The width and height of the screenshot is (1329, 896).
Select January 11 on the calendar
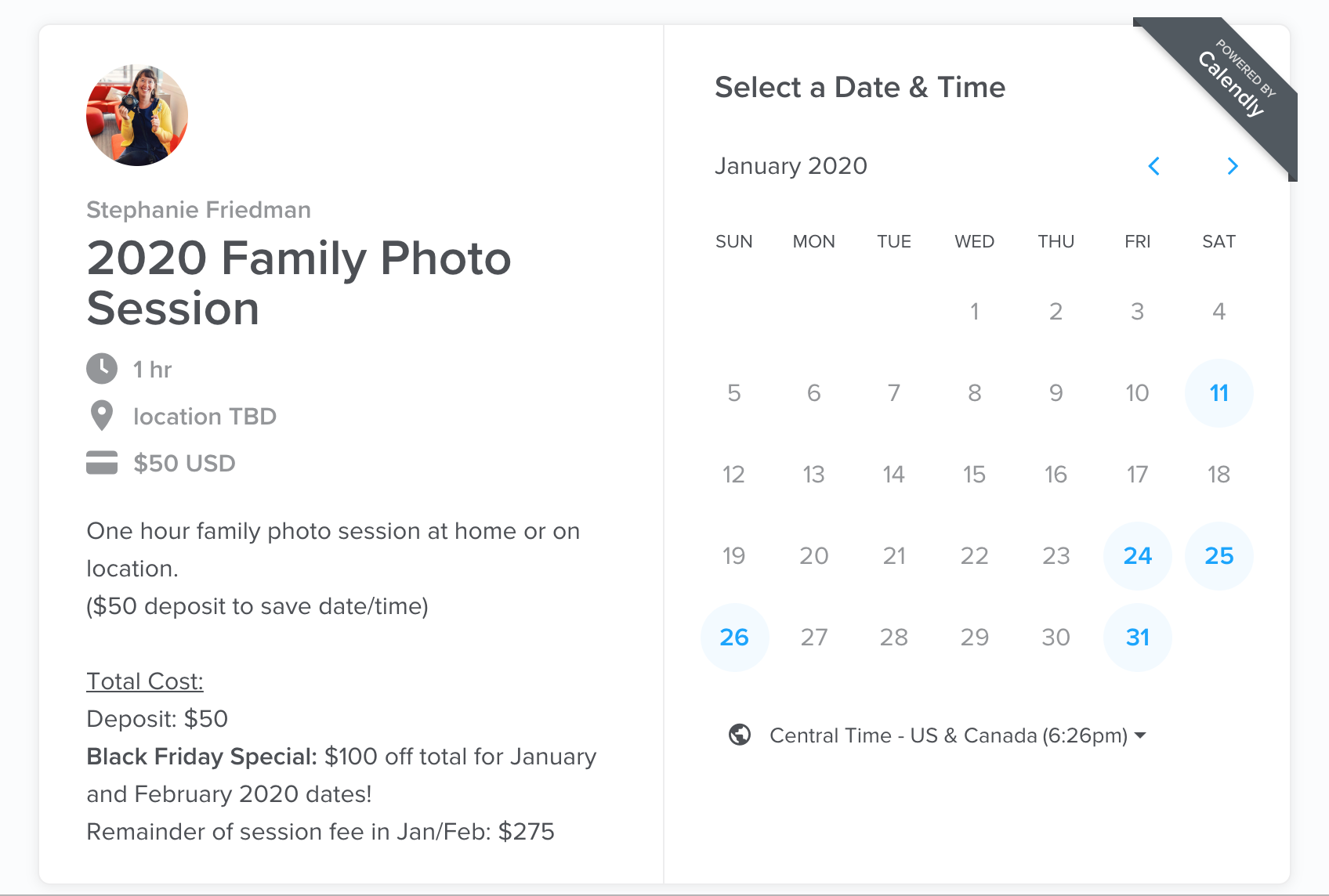pos(1219,393)
